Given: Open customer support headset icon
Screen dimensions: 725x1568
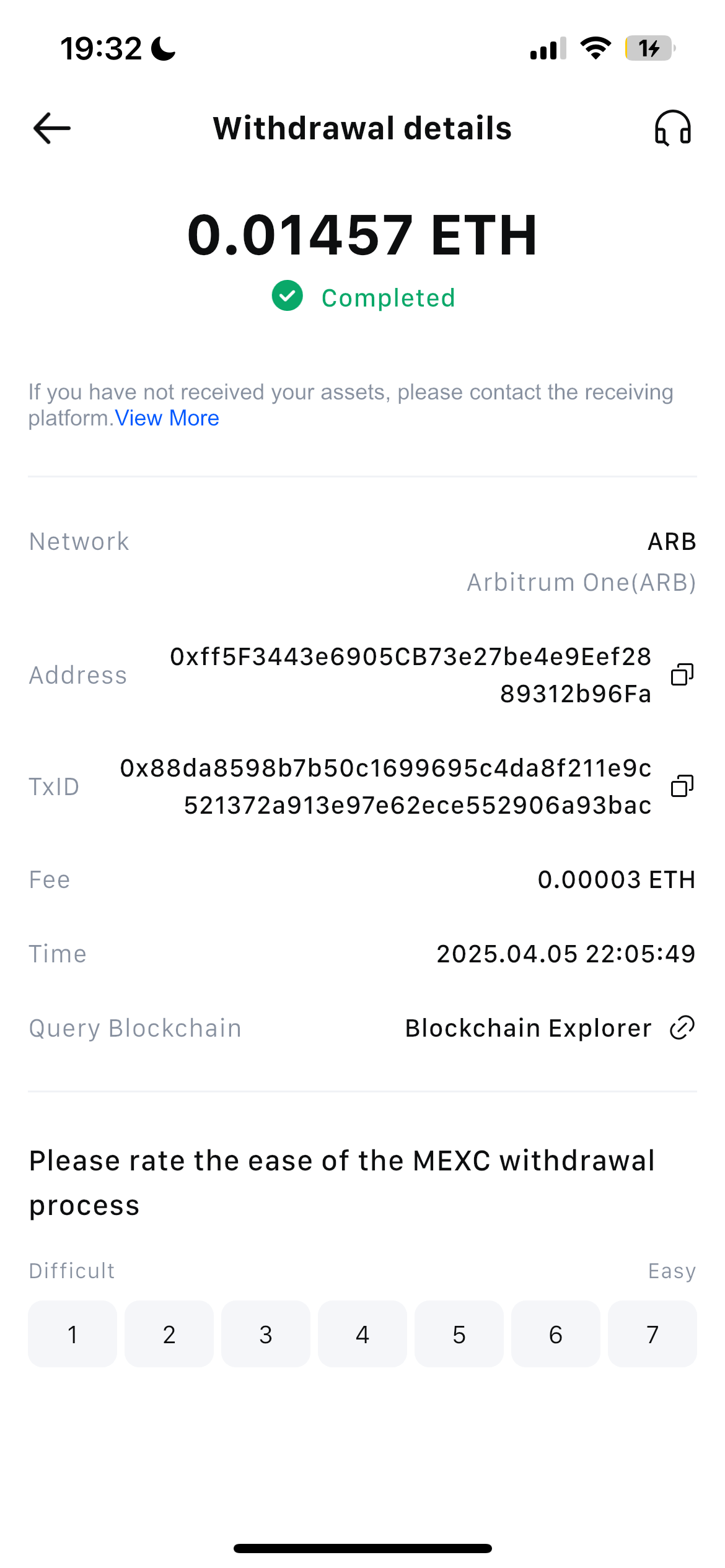Looking at the screenshot, I should 673,128.
